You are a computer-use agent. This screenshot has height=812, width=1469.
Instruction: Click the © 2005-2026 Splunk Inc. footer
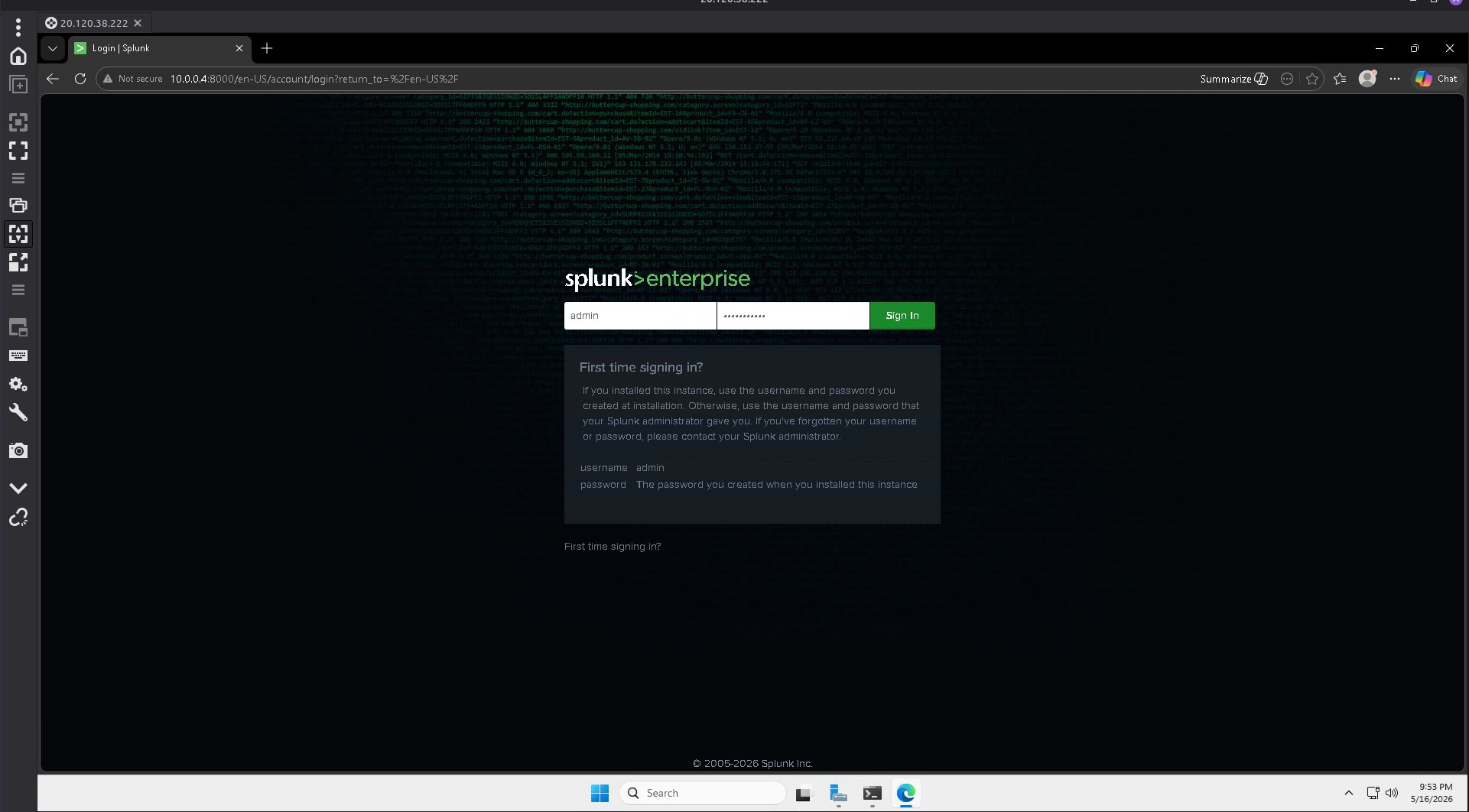(x=752, y=764)
